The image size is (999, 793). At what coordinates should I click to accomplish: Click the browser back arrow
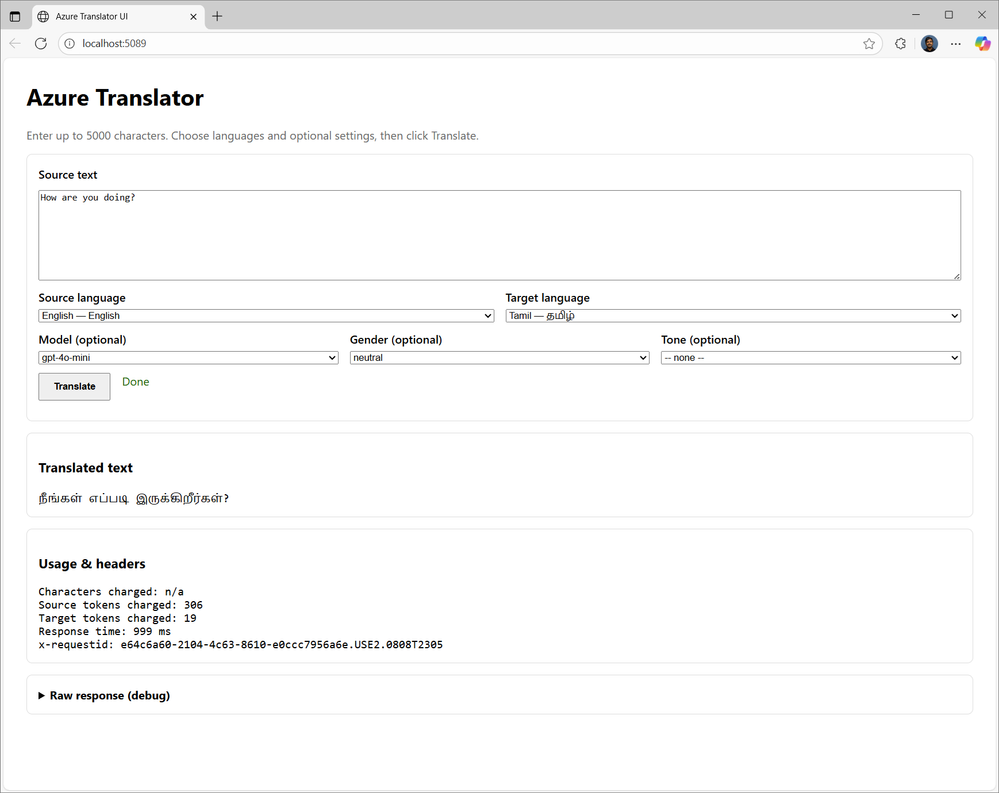point(15,43)
